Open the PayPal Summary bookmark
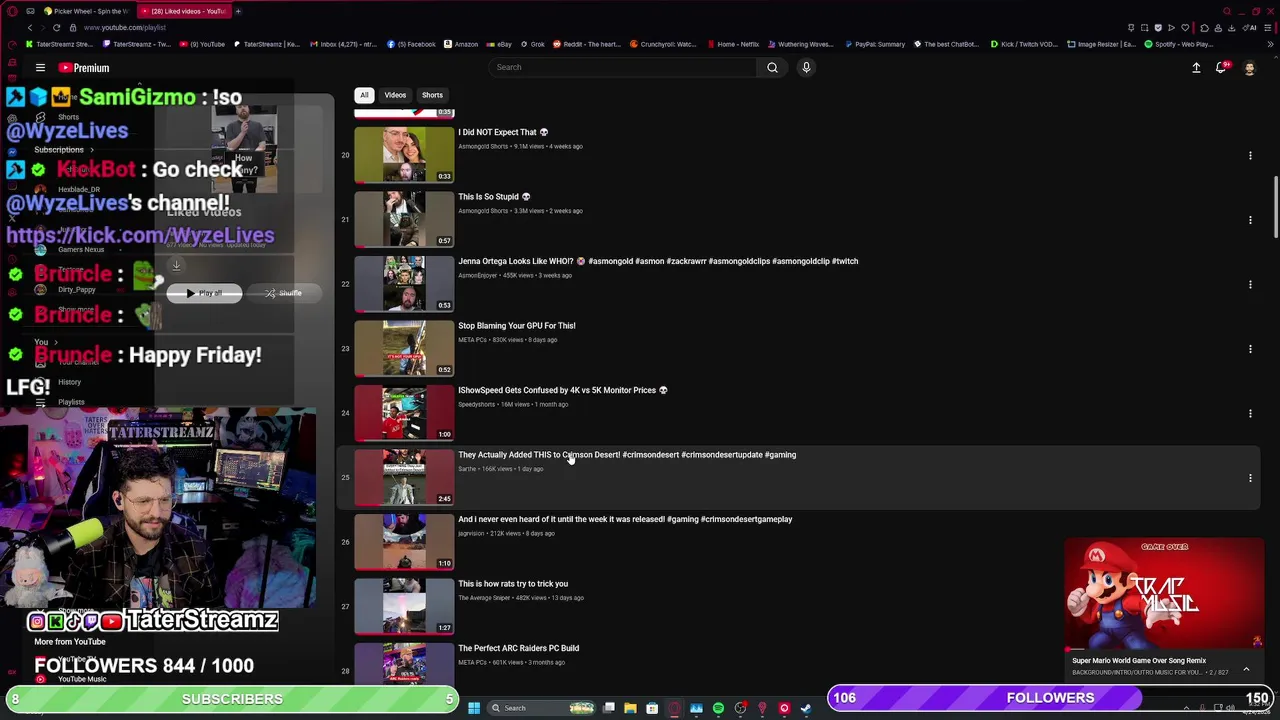Viewport: 1280px width, 720px height. pyautogui.click(x=874, y=44)
